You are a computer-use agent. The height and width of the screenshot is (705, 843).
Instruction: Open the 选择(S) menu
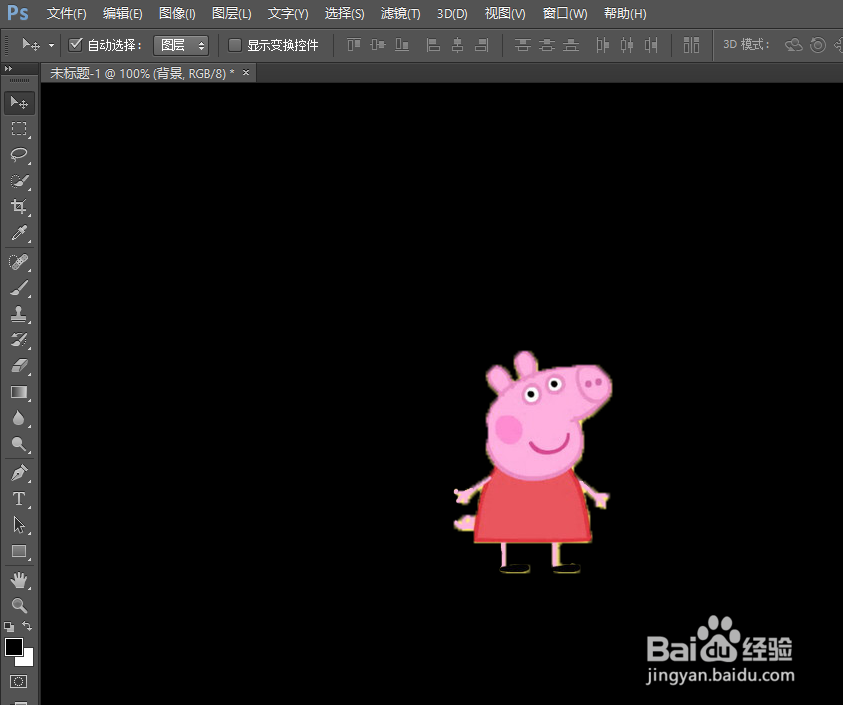point(345,13)
